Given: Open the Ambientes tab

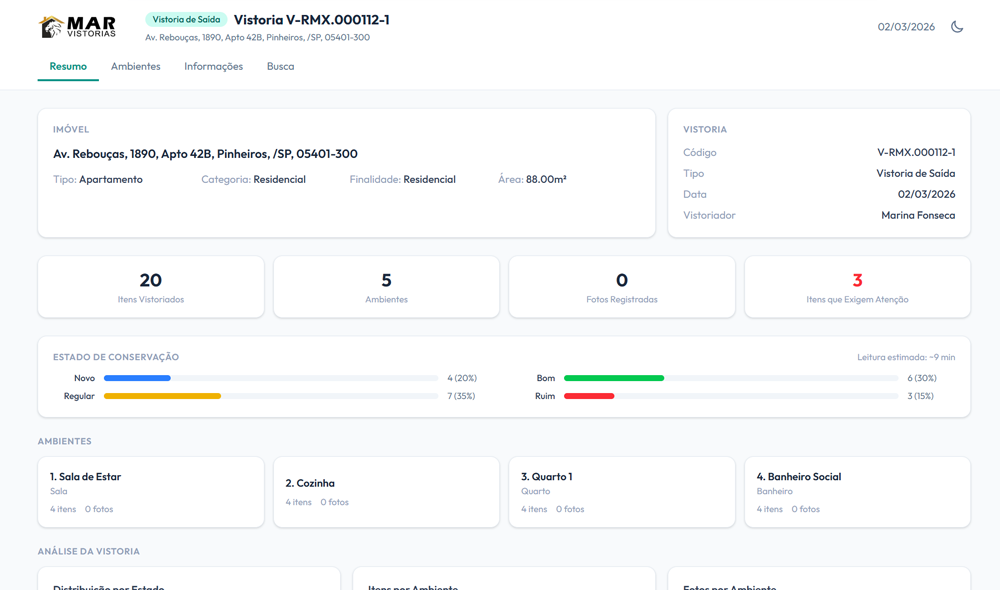Looking at the screenshot, I should 136,66.
